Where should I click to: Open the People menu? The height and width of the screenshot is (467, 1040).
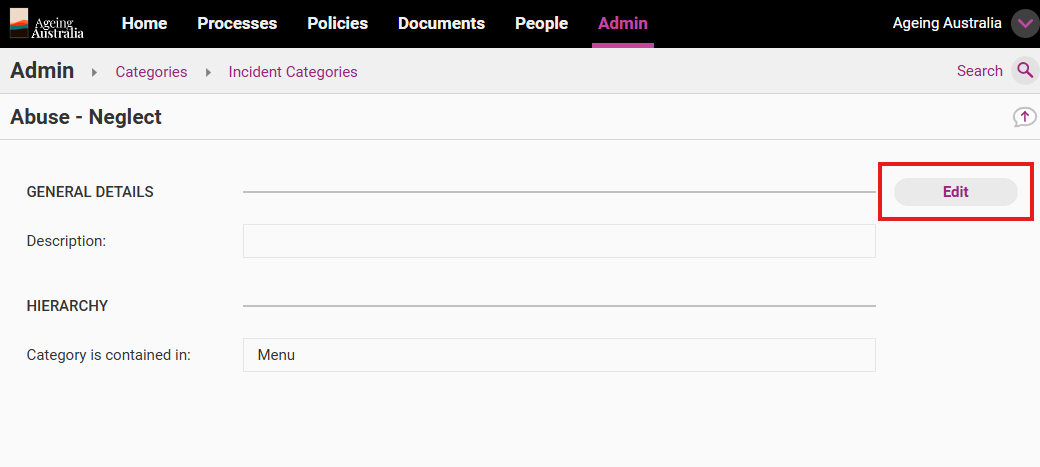[541, 23]
